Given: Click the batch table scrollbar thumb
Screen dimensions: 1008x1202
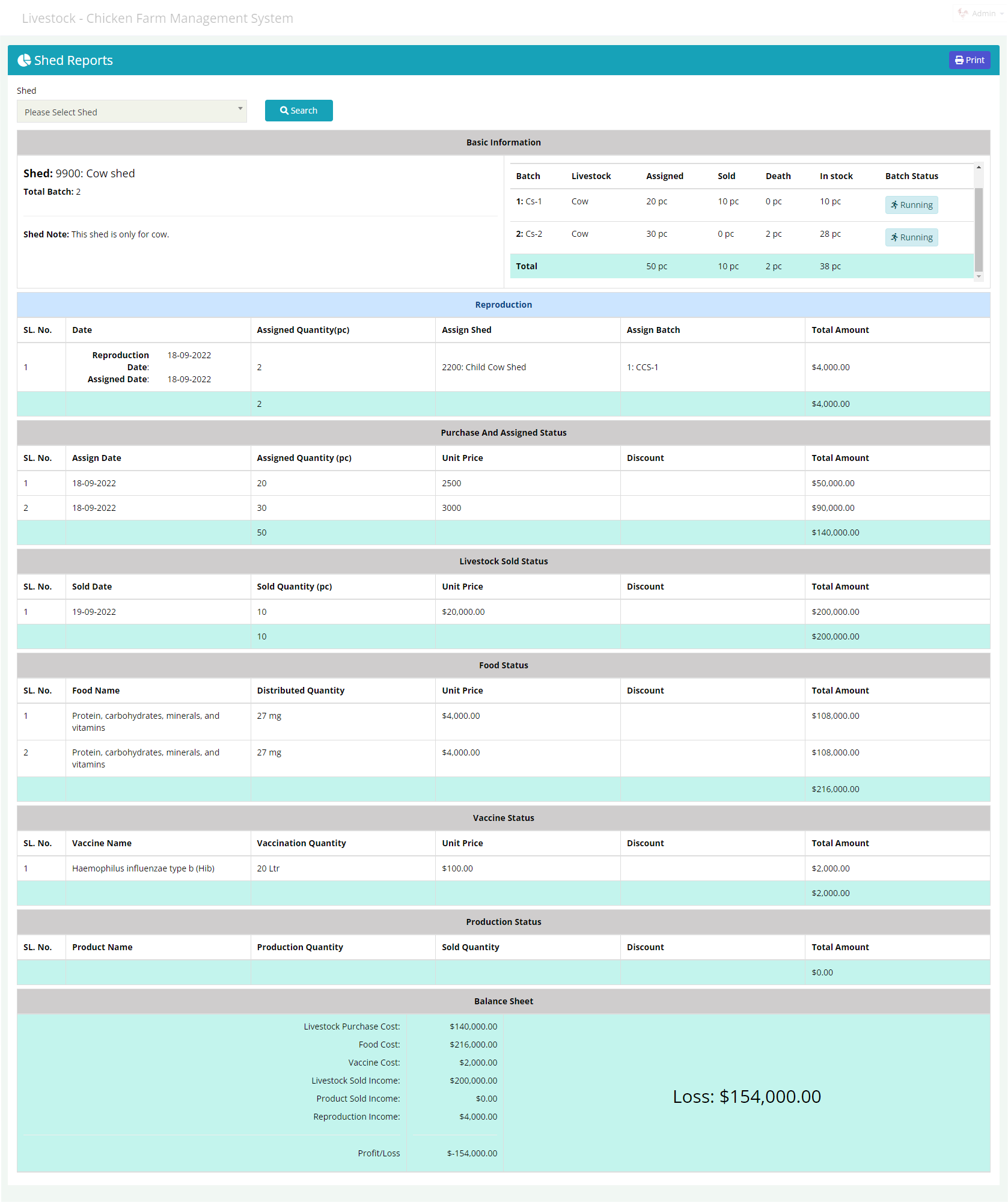Looking at the screenshot, I should 979,228.
